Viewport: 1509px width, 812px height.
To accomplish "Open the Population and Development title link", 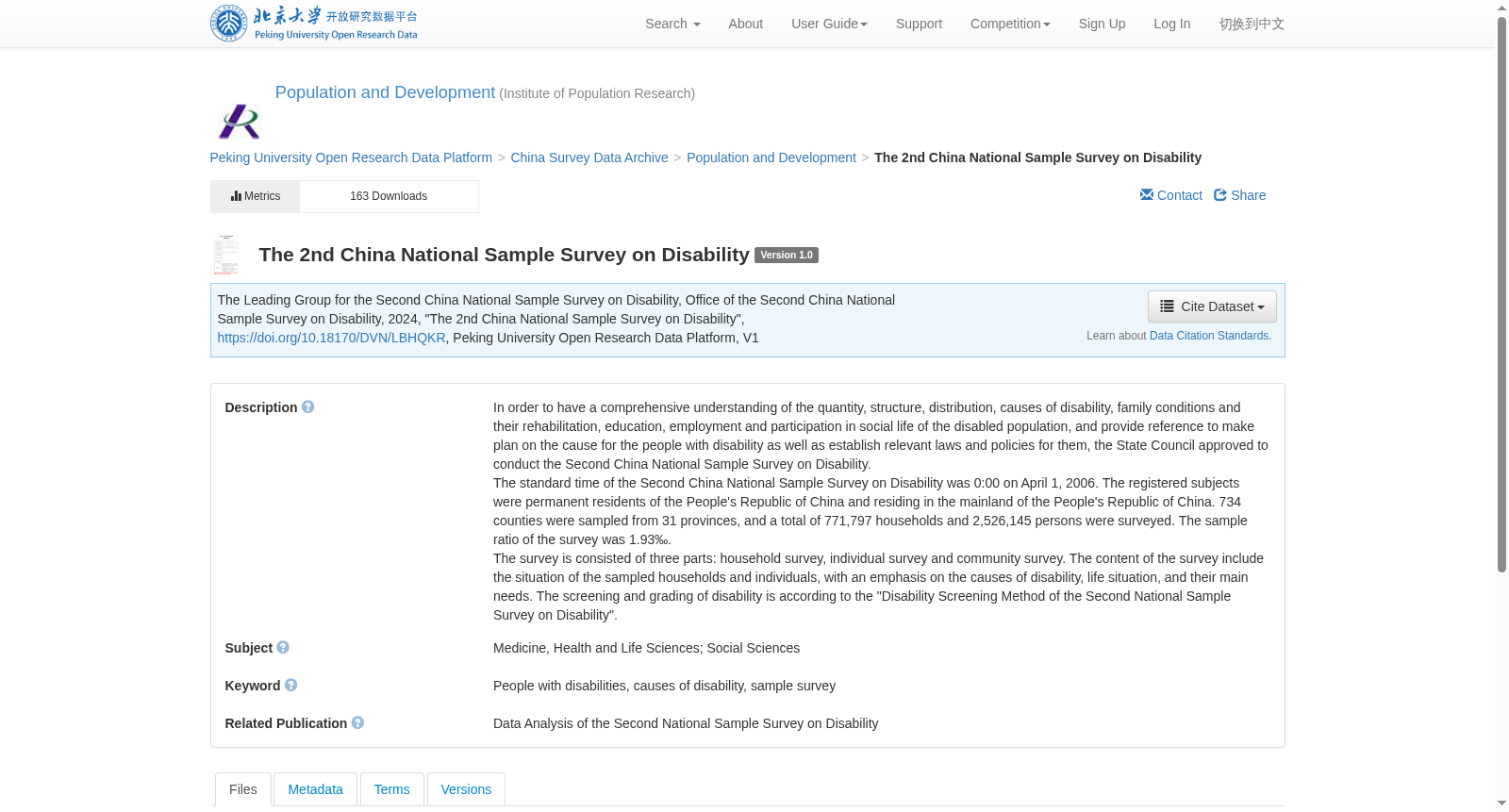I will 385,92.
